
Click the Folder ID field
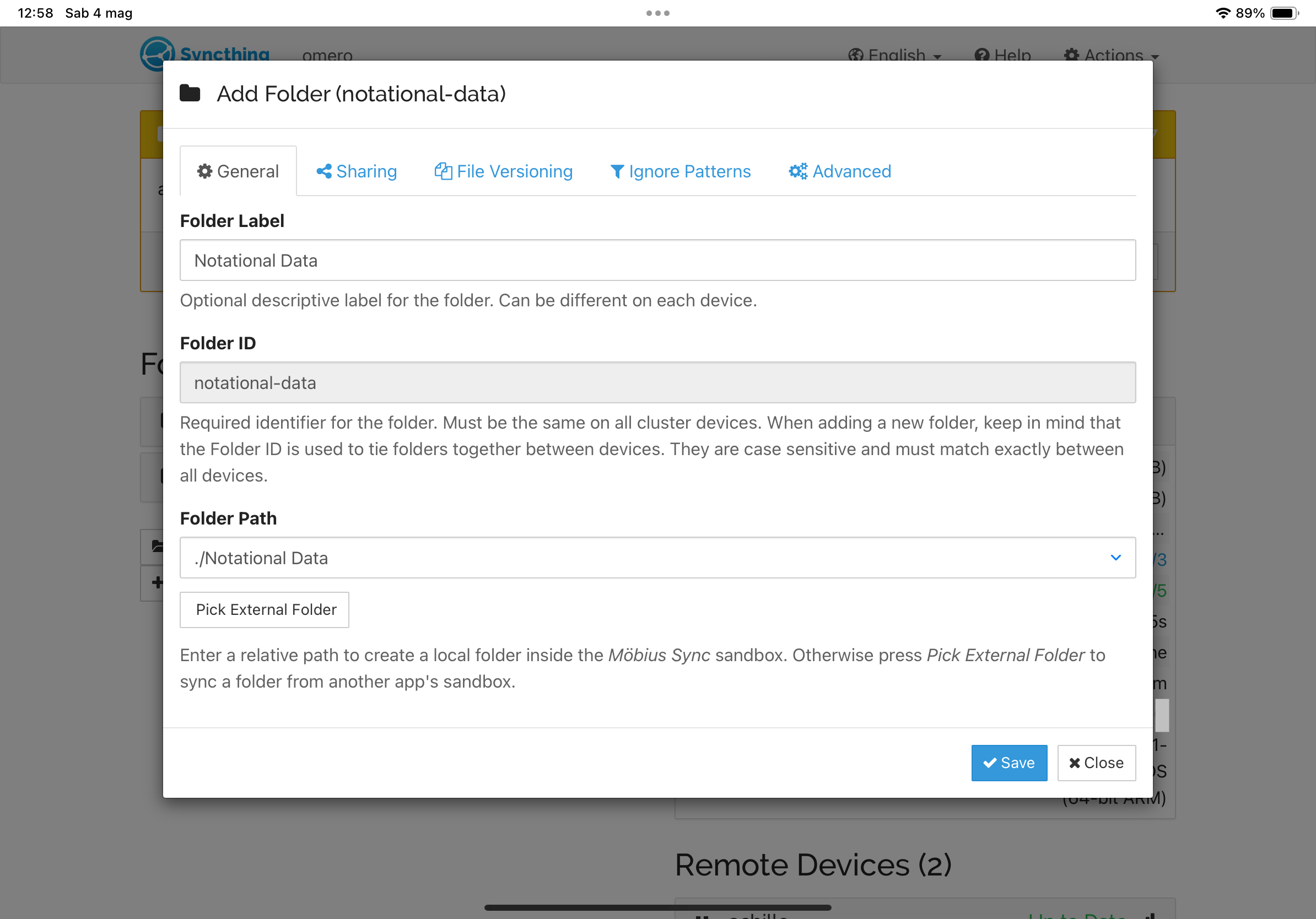[x=657, y=382]
